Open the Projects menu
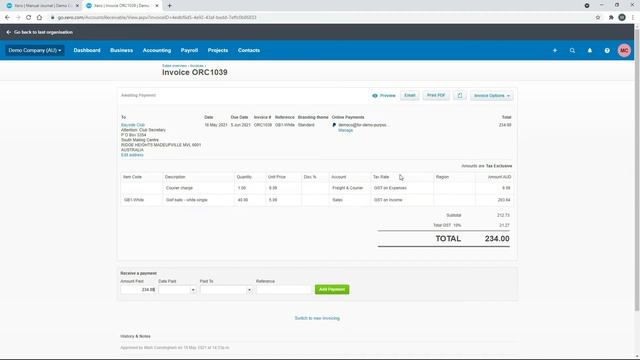The height and width of the screenshot is (360, 640). coord(218,50)
